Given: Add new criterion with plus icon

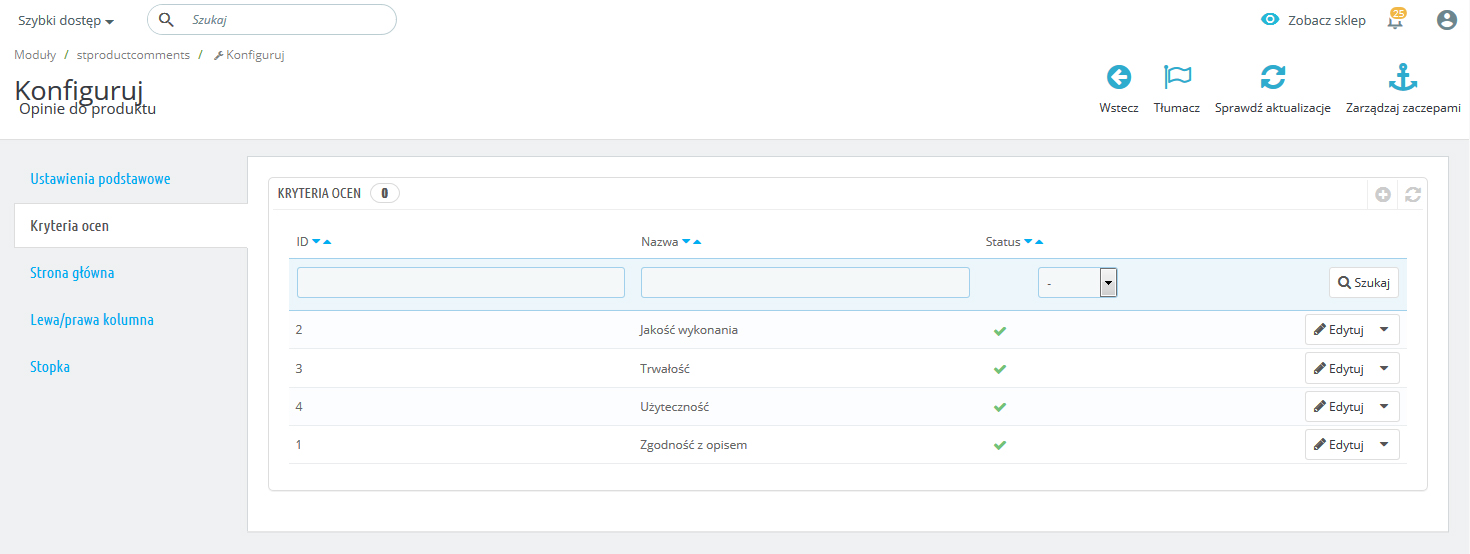Looking at the screenshot, I should (x=1382, y=195).
